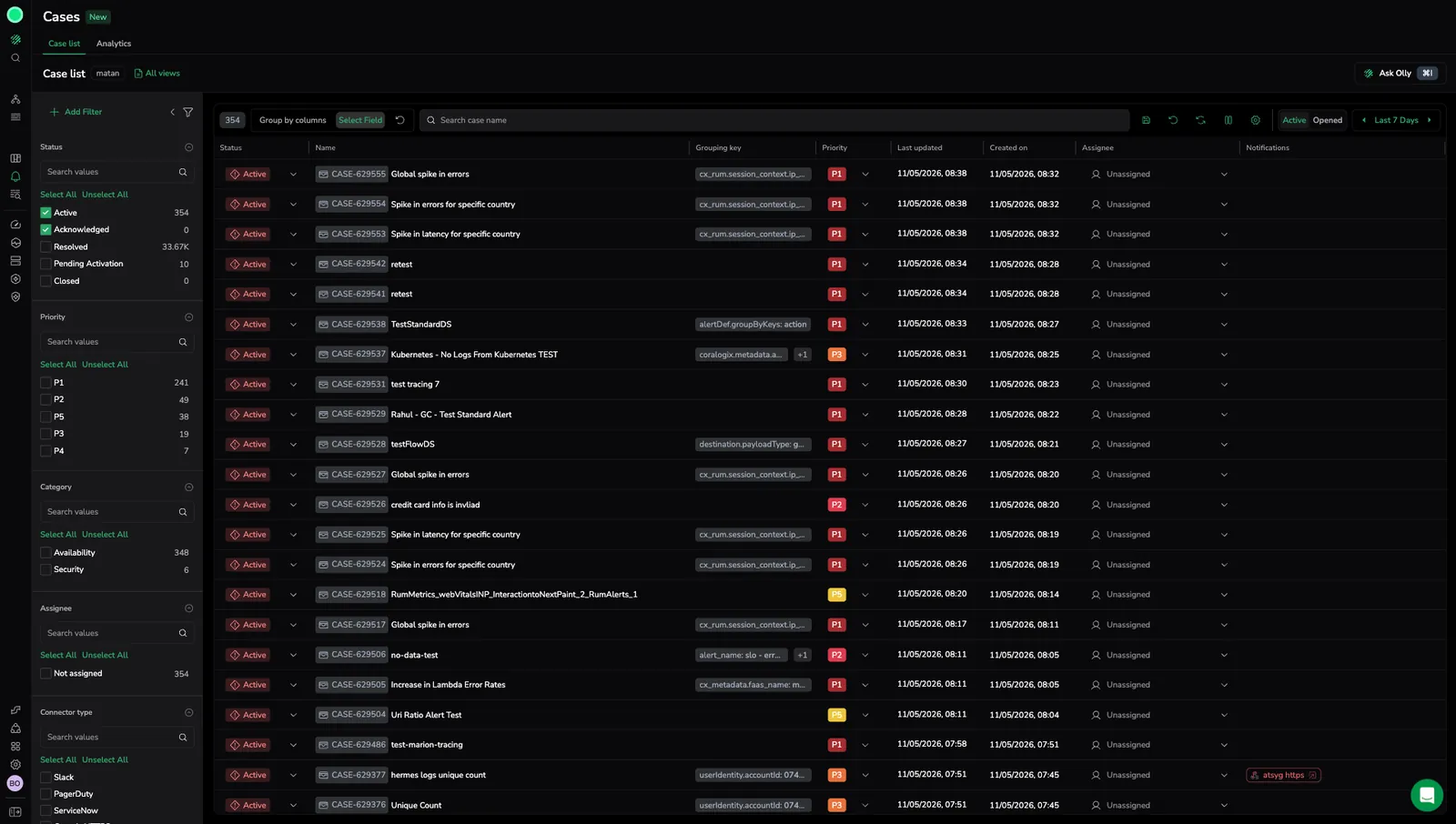Open the Select Field grouping dropdown
The image size is (1456, 824).
pyautogui.click(x=360, y=120)
